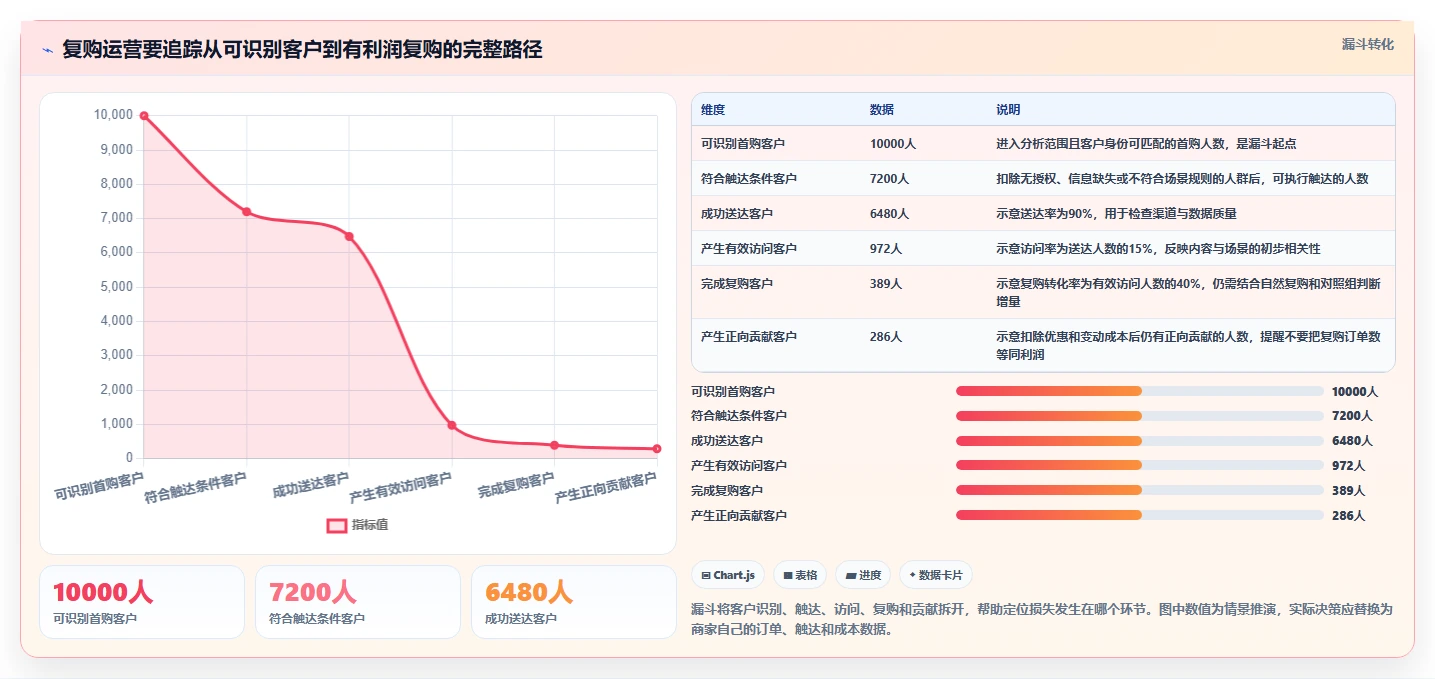Image resolution: width=1435 pixels, height=679 pixels.
Task: Click the 产生正向贡献客户 progress bar
Action: 1140,515
